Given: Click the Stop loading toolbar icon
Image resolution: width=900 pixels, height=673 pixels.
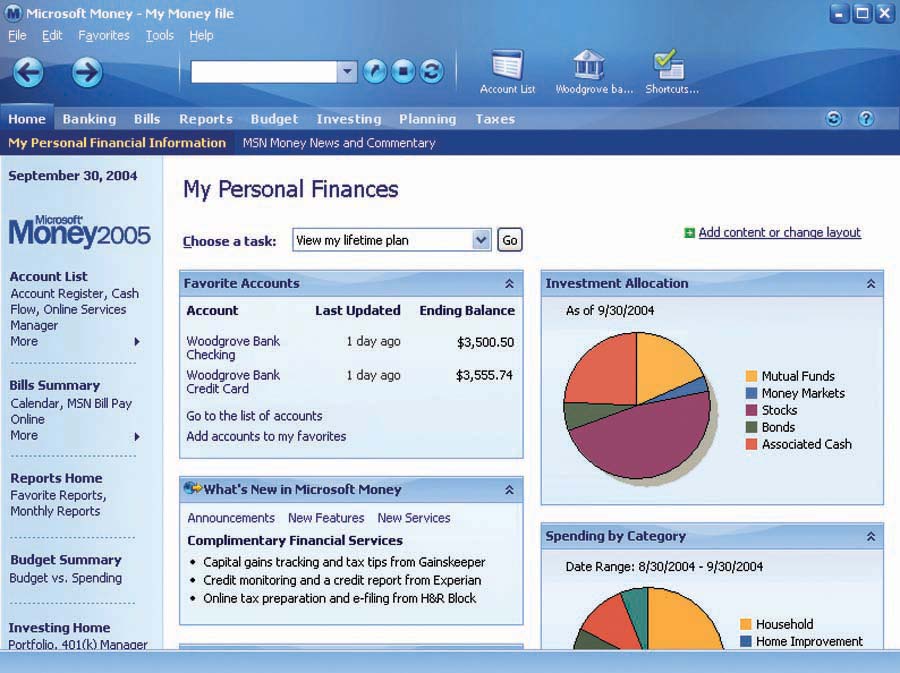Looking at the screenshot, I should [403, 71].
